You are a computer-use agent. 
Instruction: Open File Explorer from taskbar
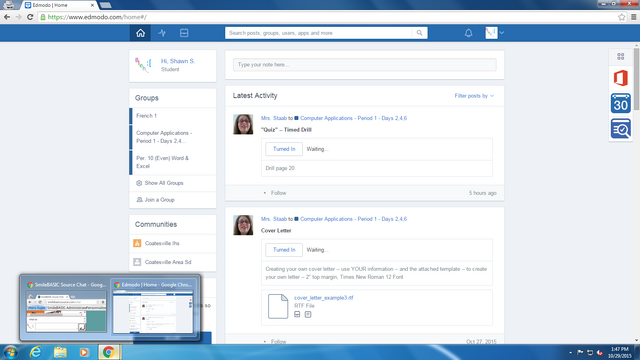tap(60, 352)
